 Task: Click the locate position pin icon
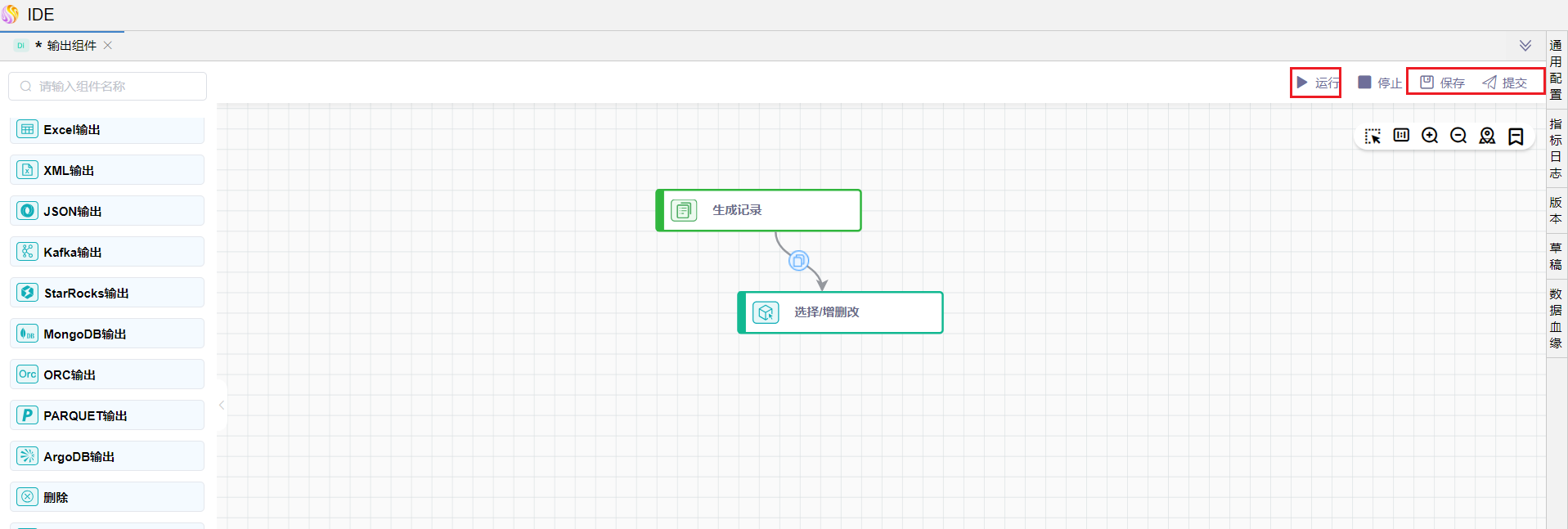pos(1487,136)
